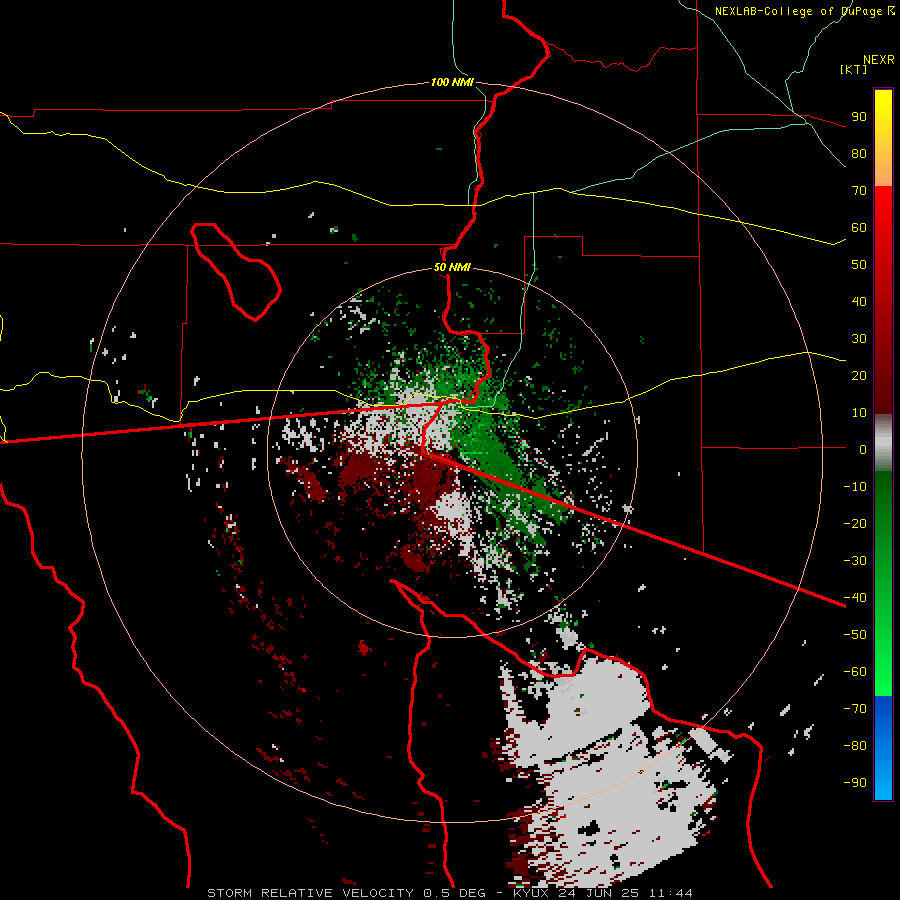The image size is (900, 900).
Task: Pick the blue segment of the color bar
Action: (x=883, y=748)
